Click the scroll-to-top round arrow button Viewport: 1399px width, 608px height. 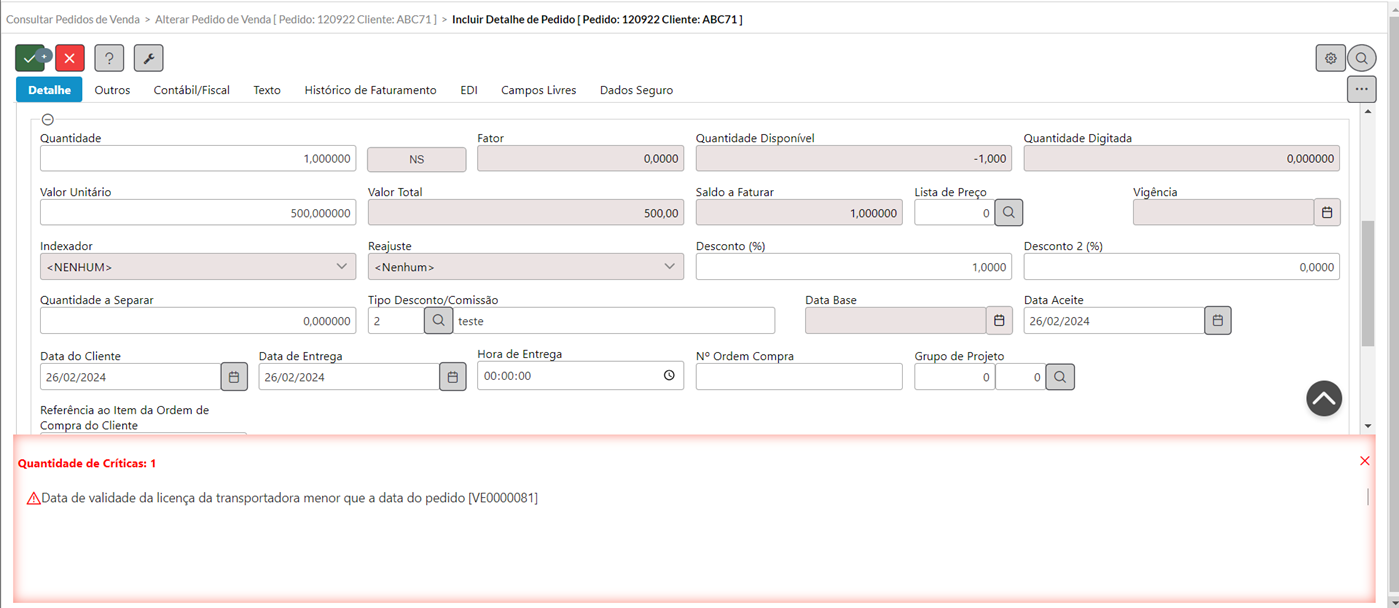pos(1324,398)
